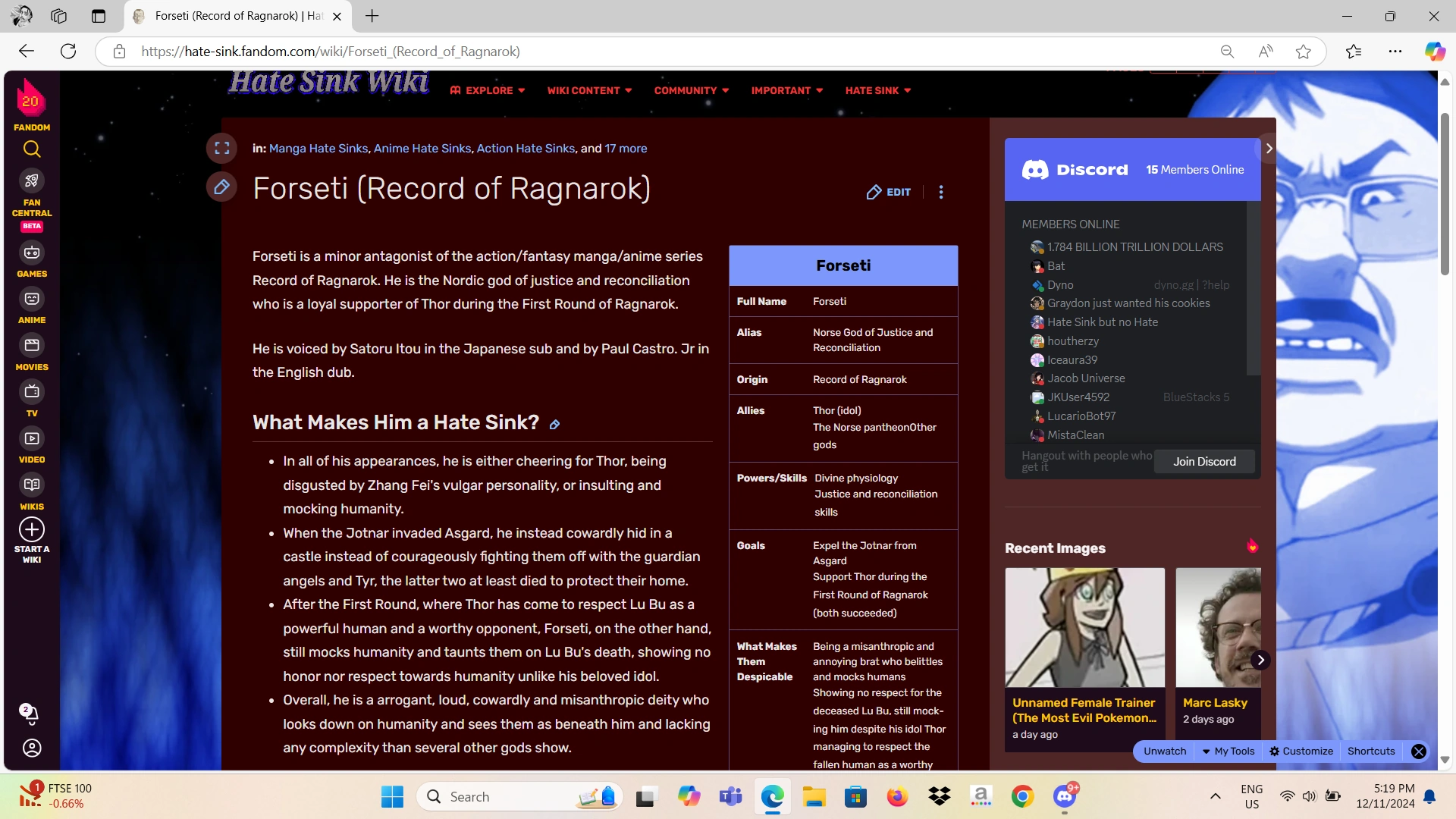Toggle fullscreen page expand icon
Screen dimensions: 1456x819
221,149
